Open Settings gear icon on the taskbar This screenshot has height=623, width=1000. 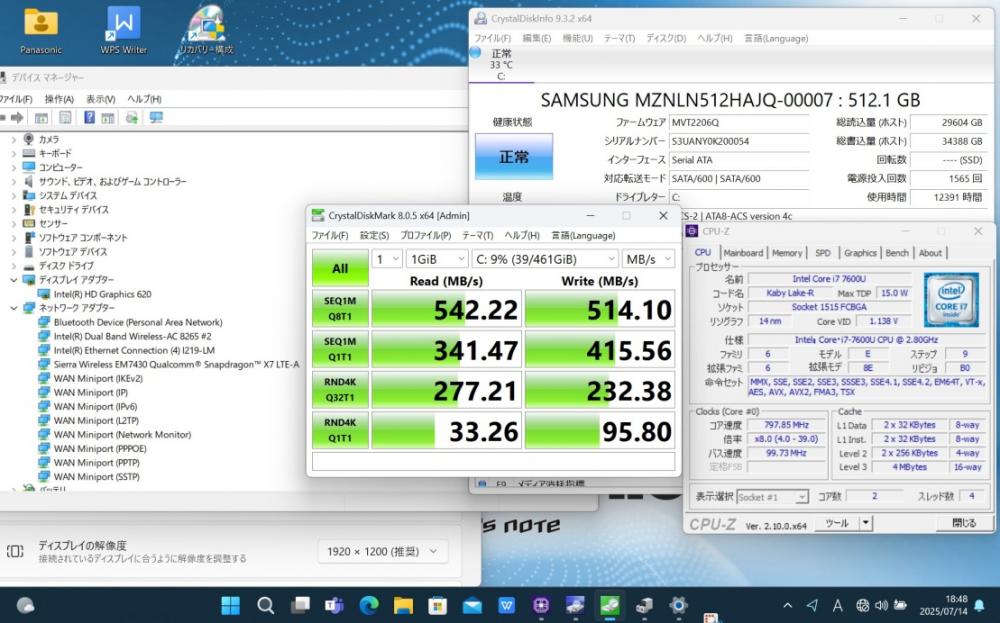(x=679, y=605)
